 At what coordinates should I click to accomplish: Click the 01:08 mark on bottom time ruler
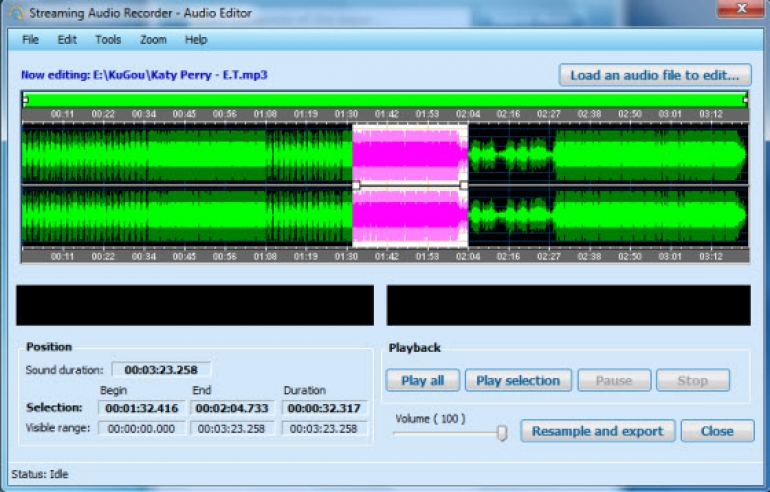point(265,256)
